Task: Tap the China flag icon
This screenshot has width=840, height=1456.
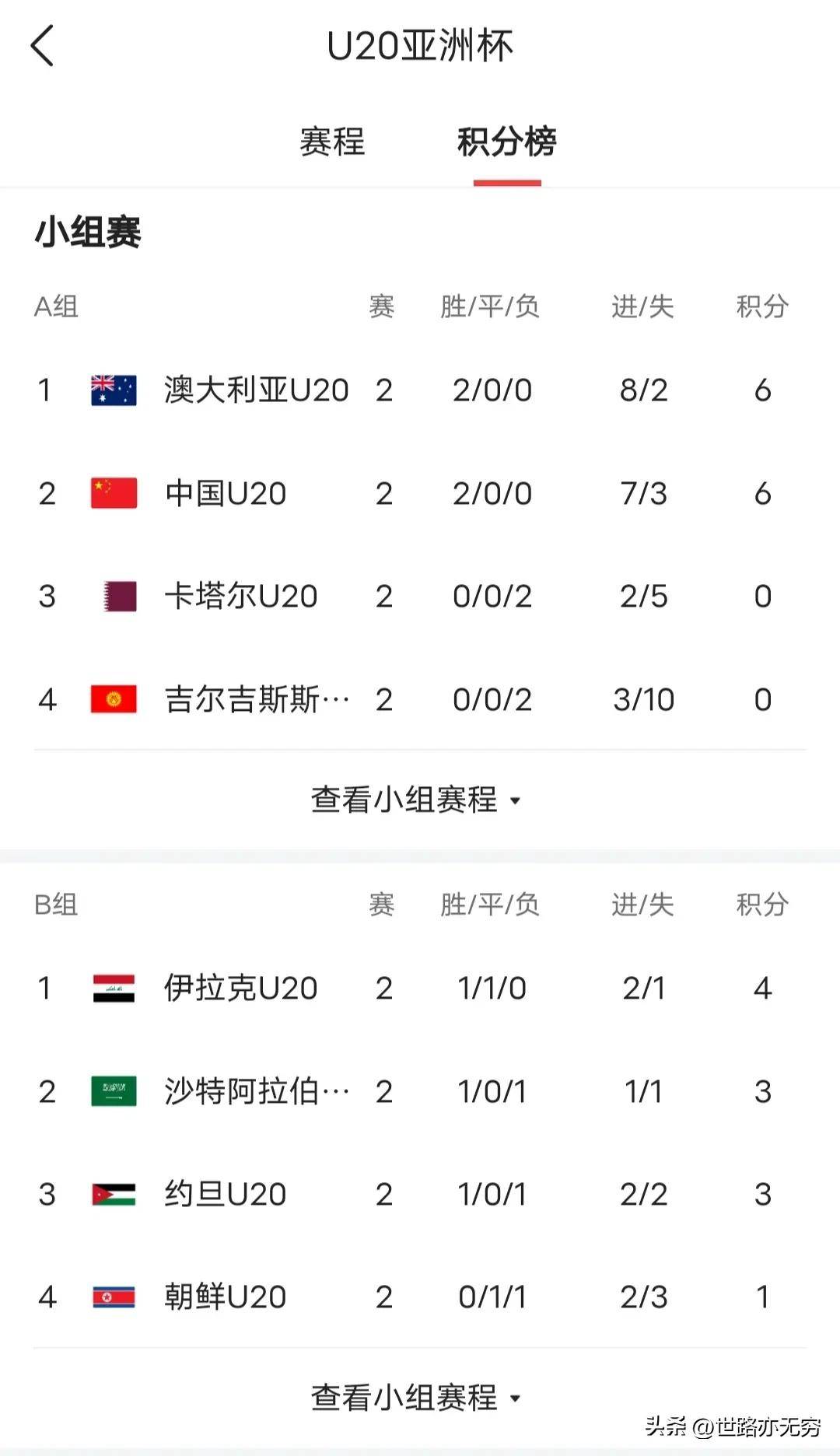Action: (x=114, y=493)
